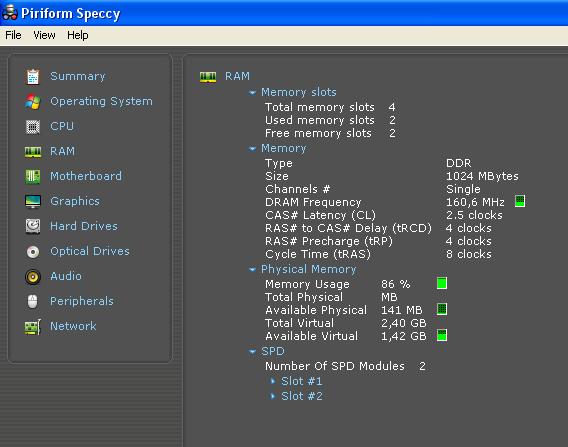The image size is (568, 447).
Task: Collapse the SPD section arrow
Action: point(252,351)
